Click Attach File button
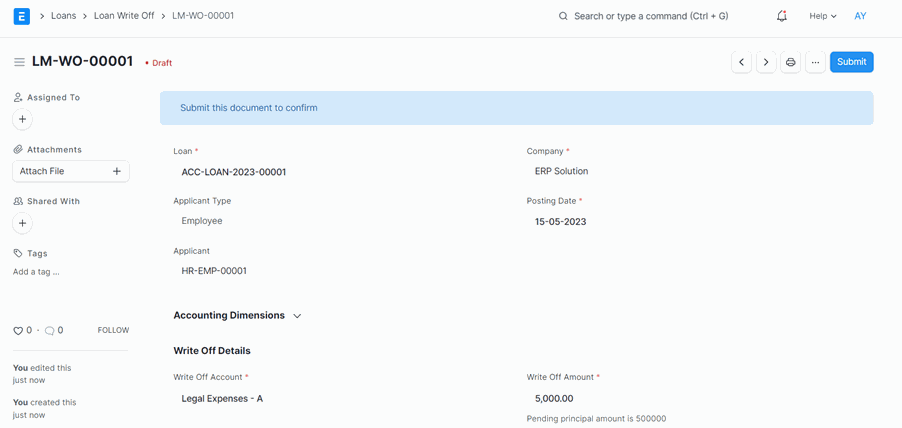Viewport: 902px width, 428px height. 71,171
